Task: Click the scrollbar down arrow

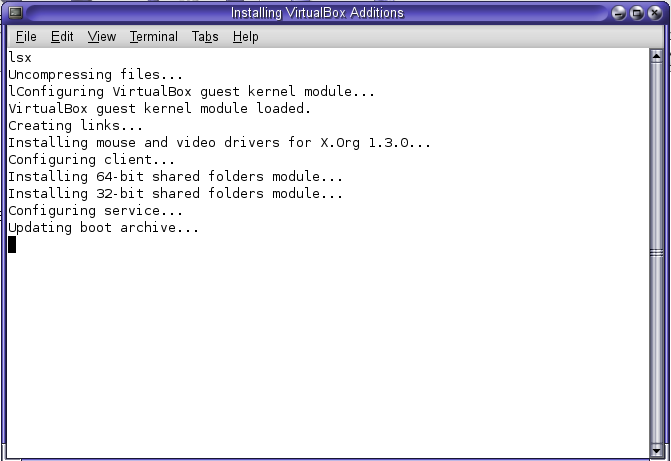Action: coord(656,450)
